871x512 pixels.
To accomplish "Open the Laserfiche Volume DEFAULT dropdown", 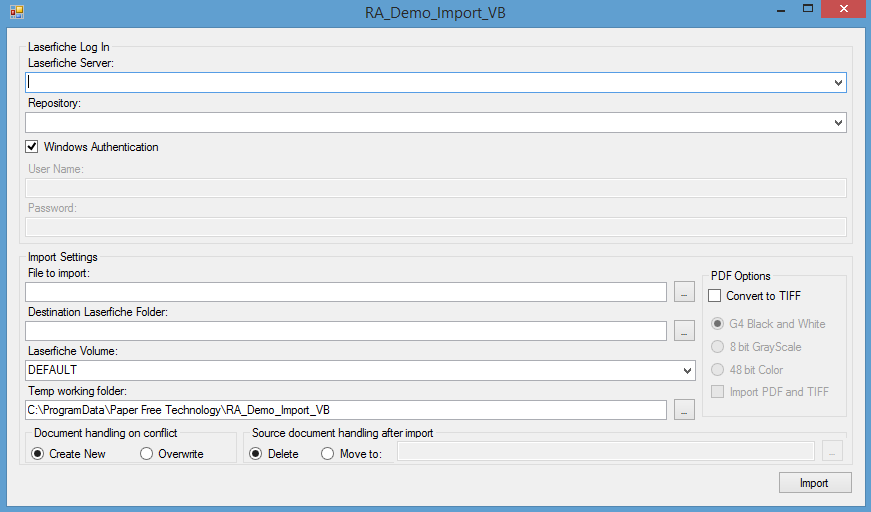I will (x=687, y=370).
